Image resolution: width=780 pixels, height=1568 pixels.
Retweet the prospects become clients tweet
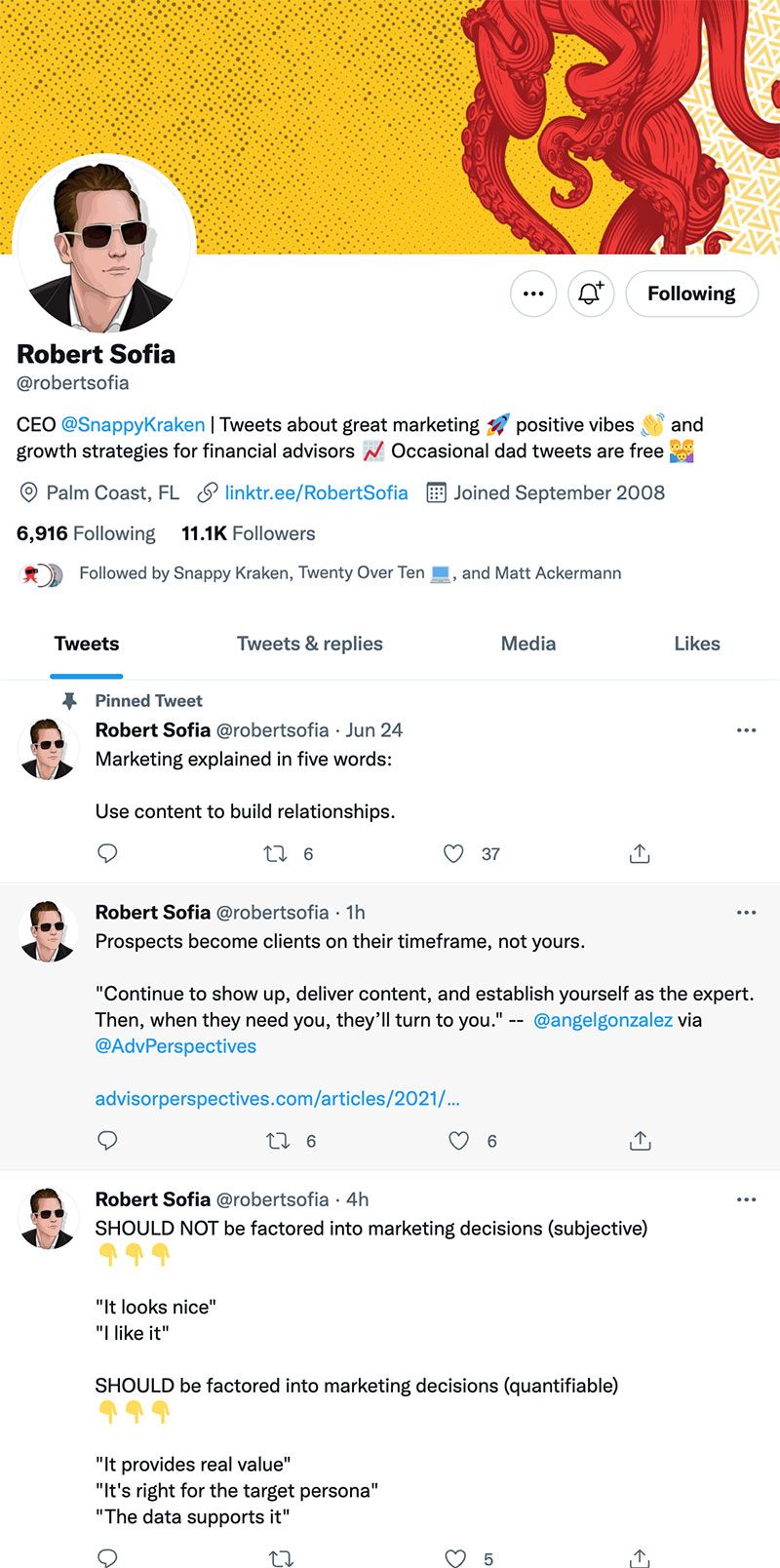click(276, 1140)
